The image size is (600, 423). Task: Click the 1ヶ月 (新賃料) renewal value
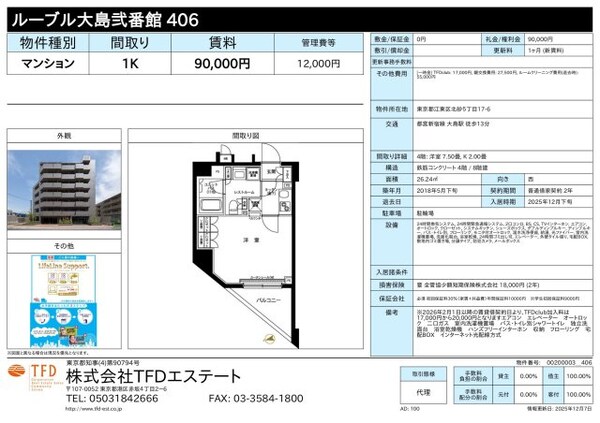coord(546,50)
